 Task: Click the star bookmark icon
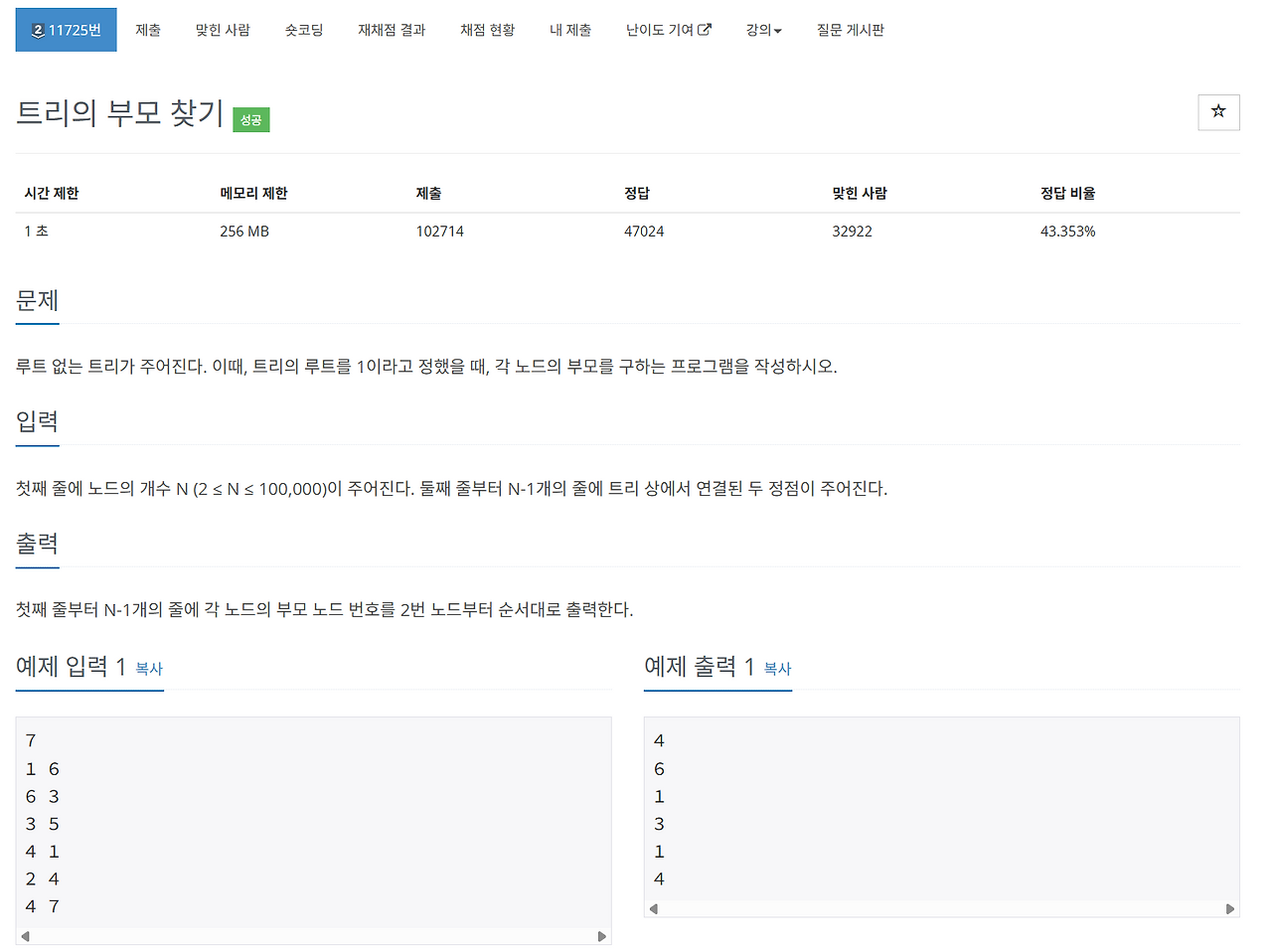pyautogui.click(x=1218, y=112)
